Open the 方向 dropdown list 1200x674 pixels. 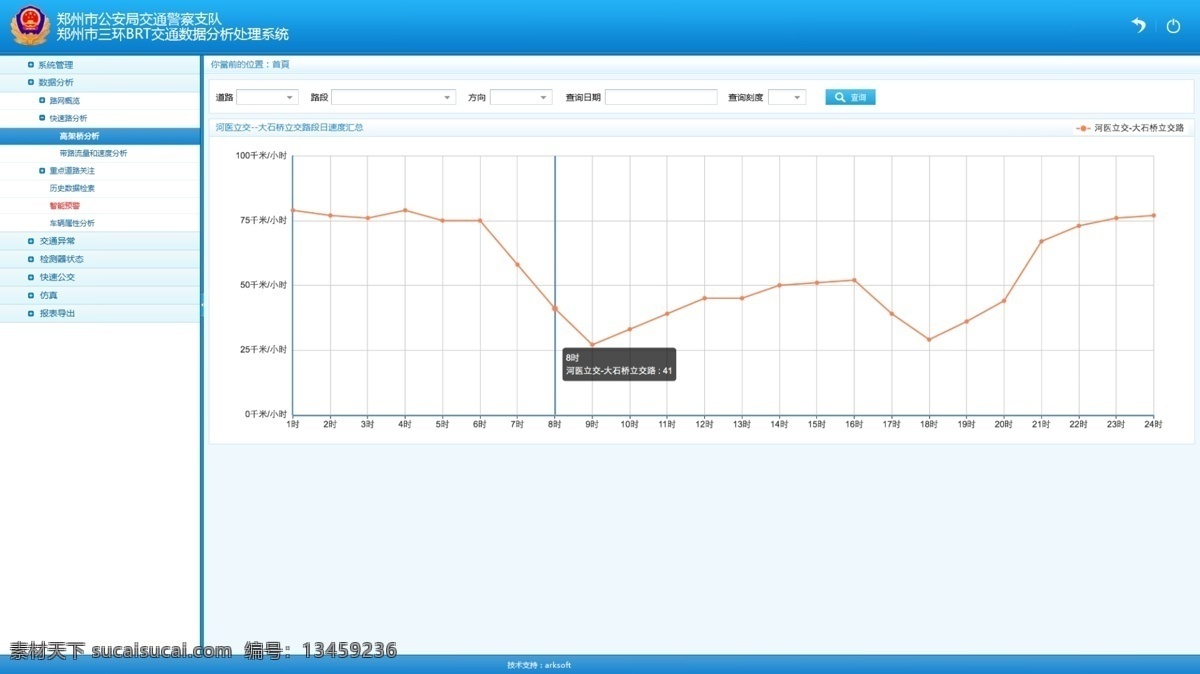521,97
